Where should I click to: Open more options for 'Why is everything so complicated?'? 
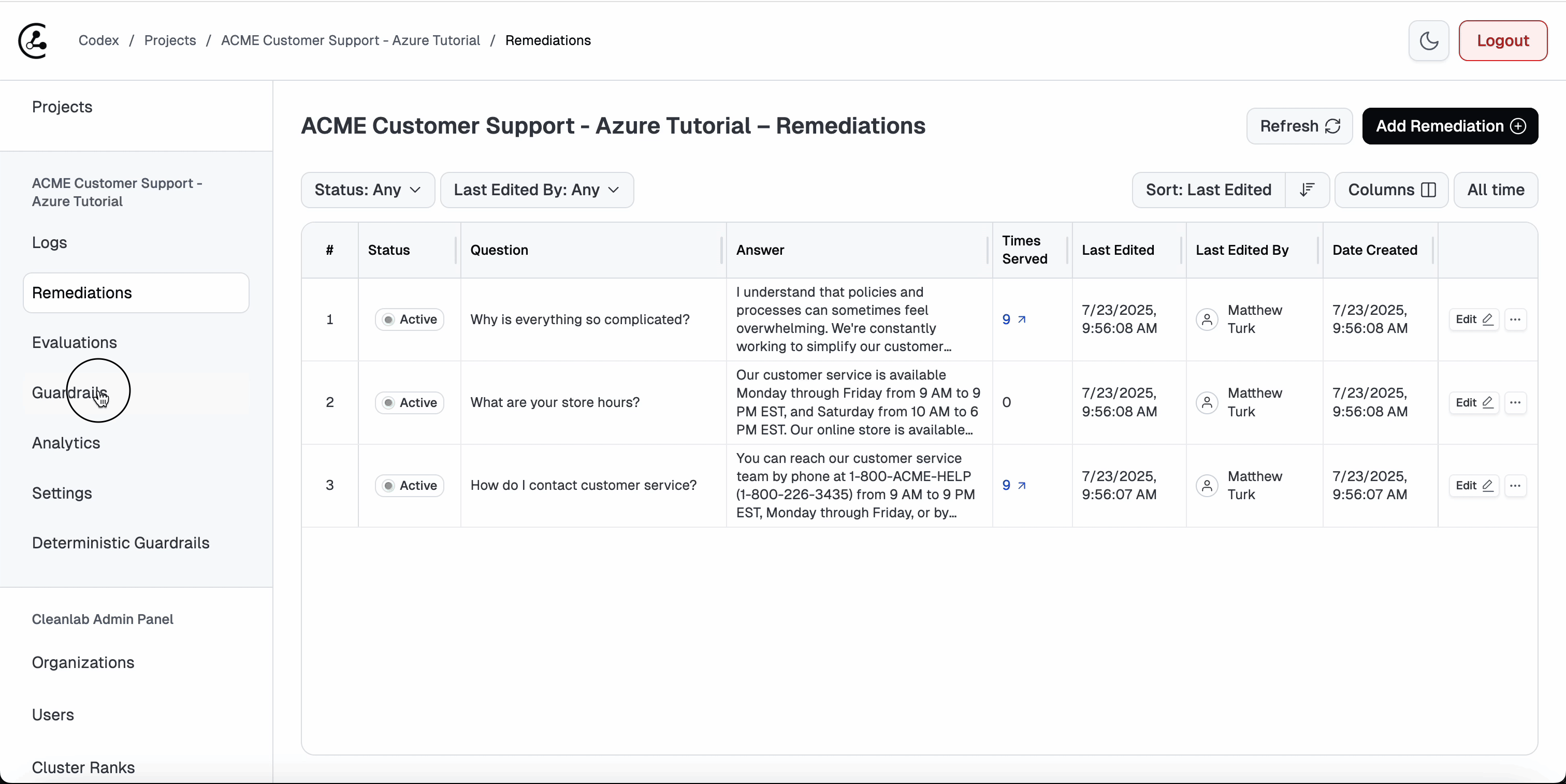(1515, 320)
